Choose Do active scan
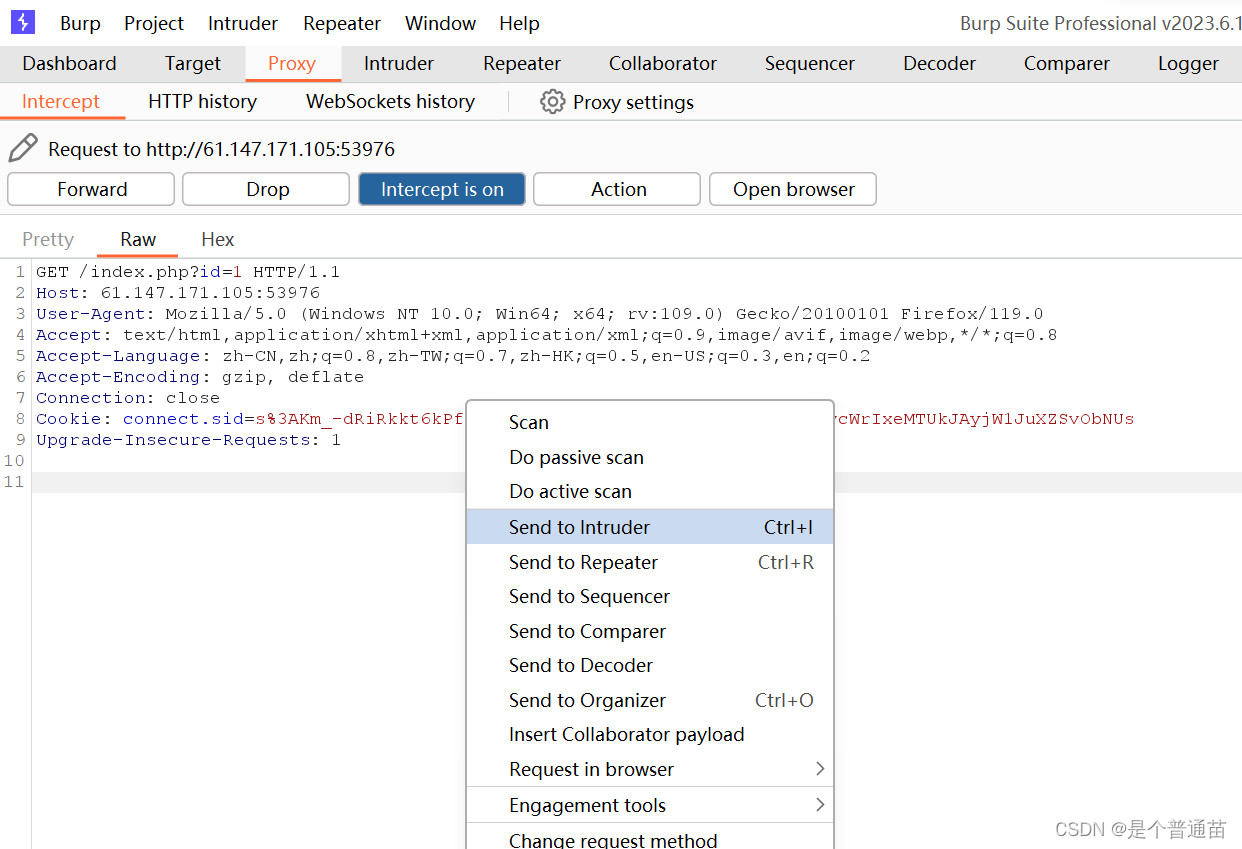The width and height of the screenshot is (1242, 849). tap(650, 491)
